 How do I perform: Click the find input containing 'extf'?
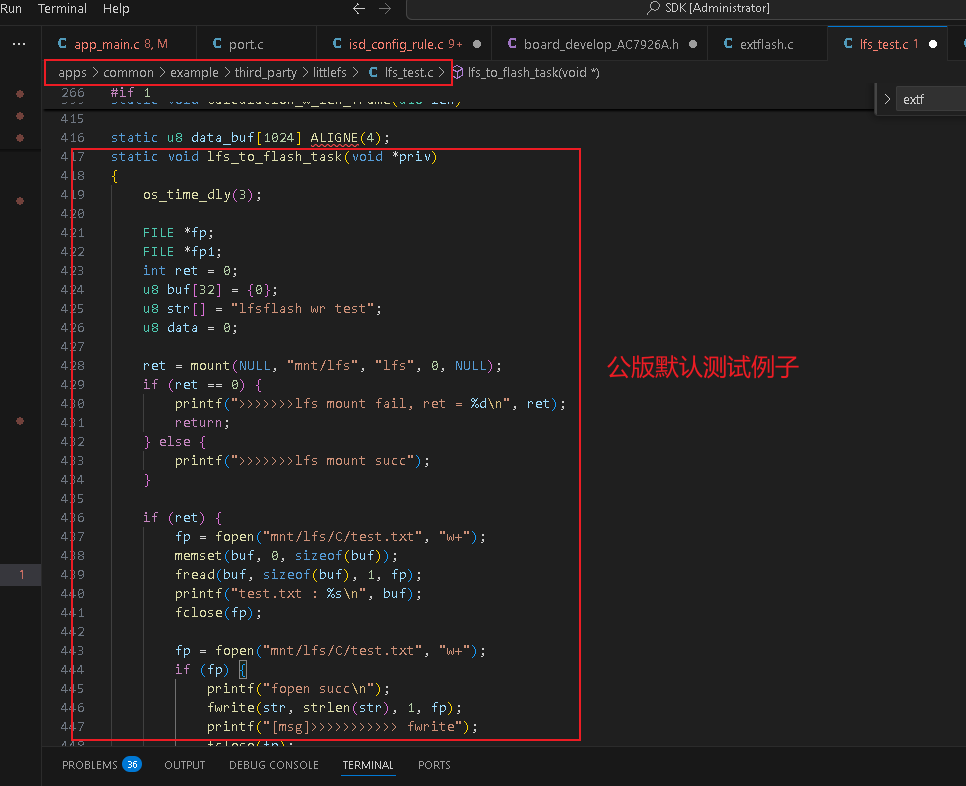[932, 99]
